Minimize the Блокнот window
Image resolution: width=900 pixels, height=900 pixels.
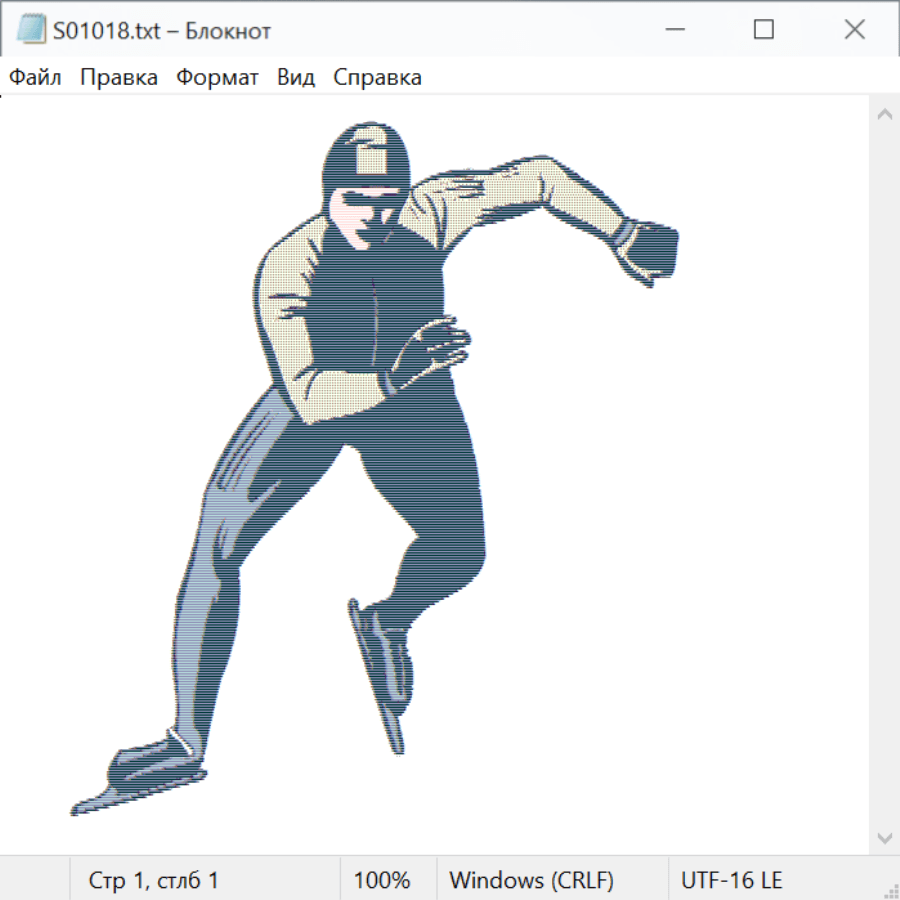672,30
